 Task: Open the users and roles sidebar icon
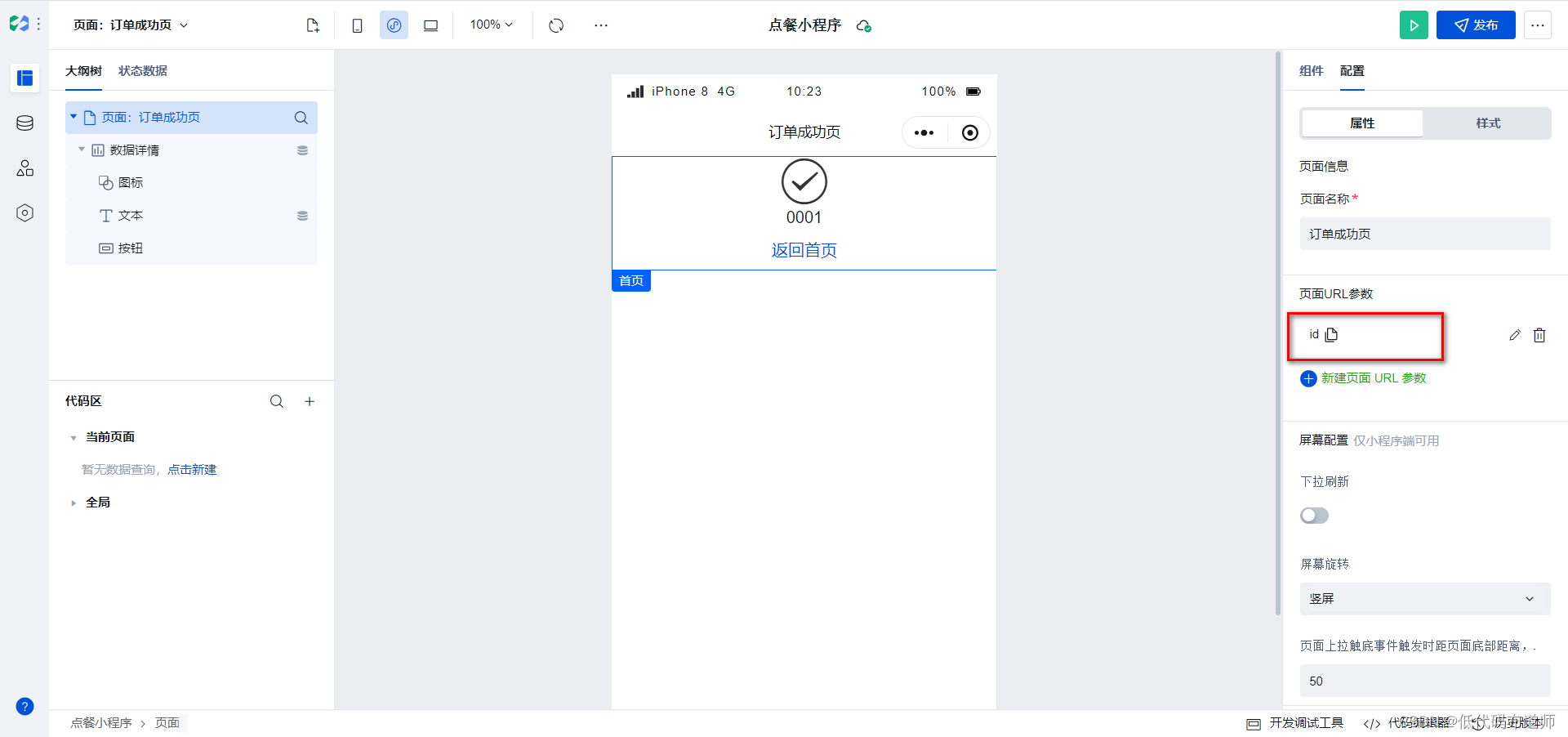(25, 168)
